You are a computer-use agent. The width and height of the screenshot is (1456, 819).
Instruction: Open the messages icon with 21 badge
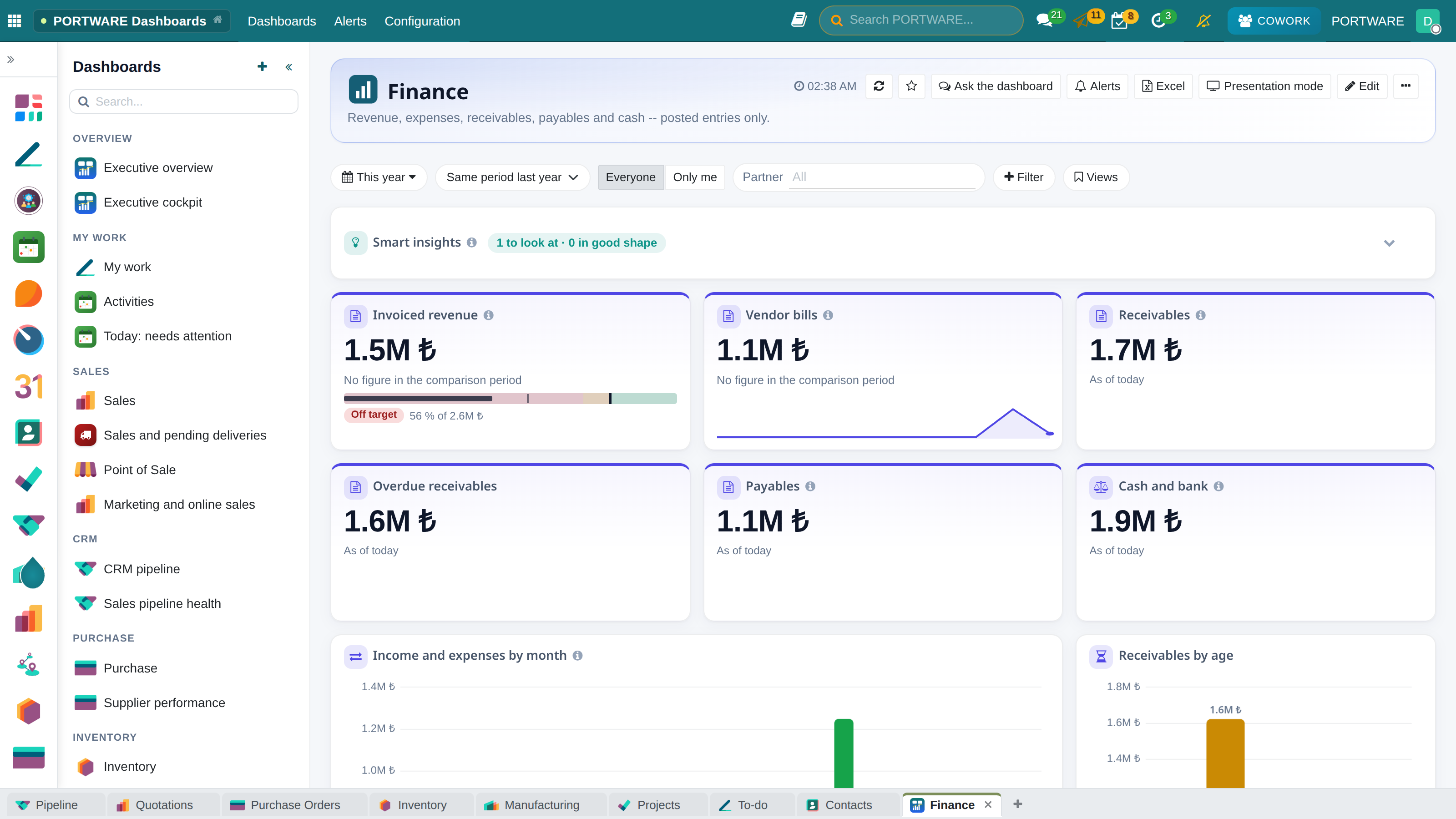[1045, 21]
